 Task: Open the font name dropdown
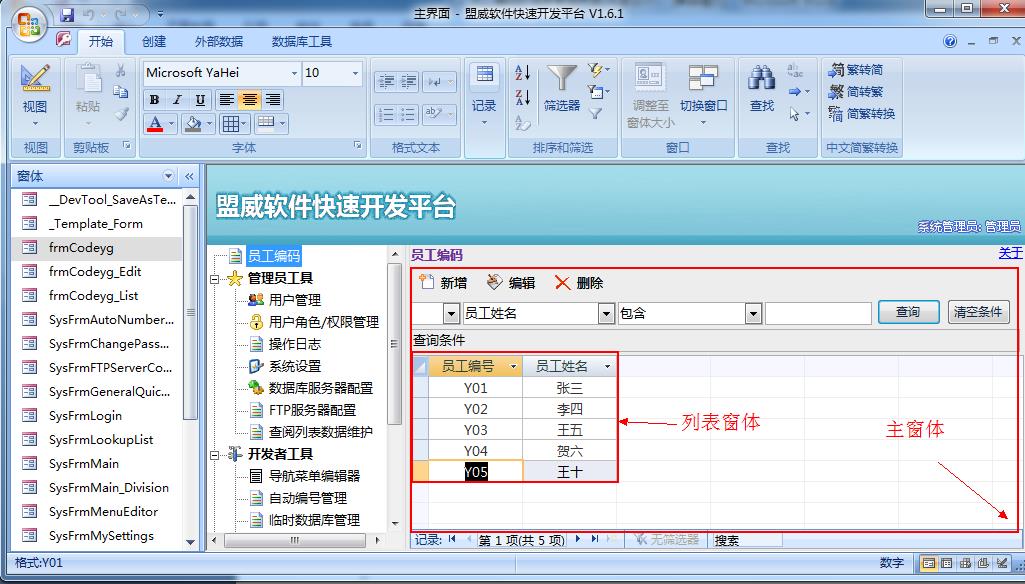click(x=294, y=73)
